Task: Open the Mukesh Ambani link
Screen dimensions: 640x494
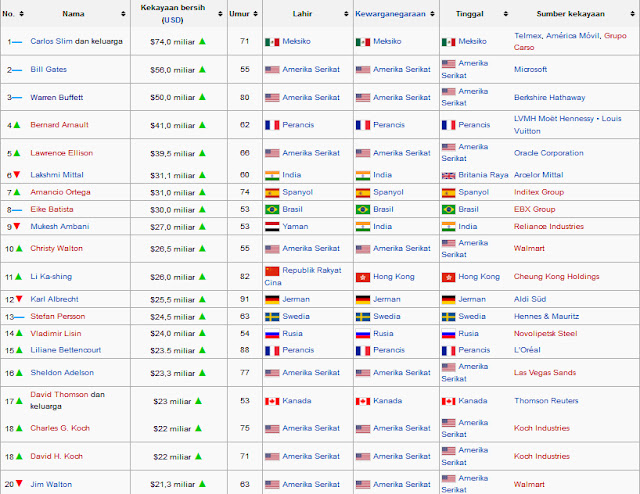Action: (60, 227)
